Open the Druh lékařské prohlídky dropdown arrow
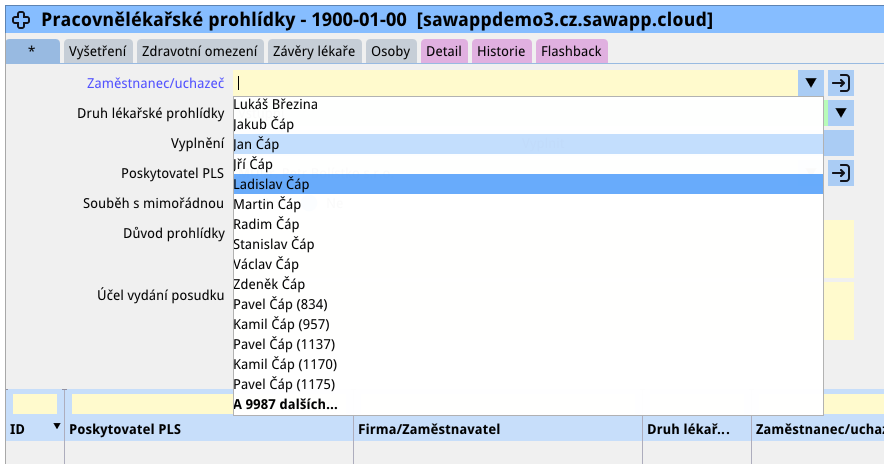 point(841,113)
